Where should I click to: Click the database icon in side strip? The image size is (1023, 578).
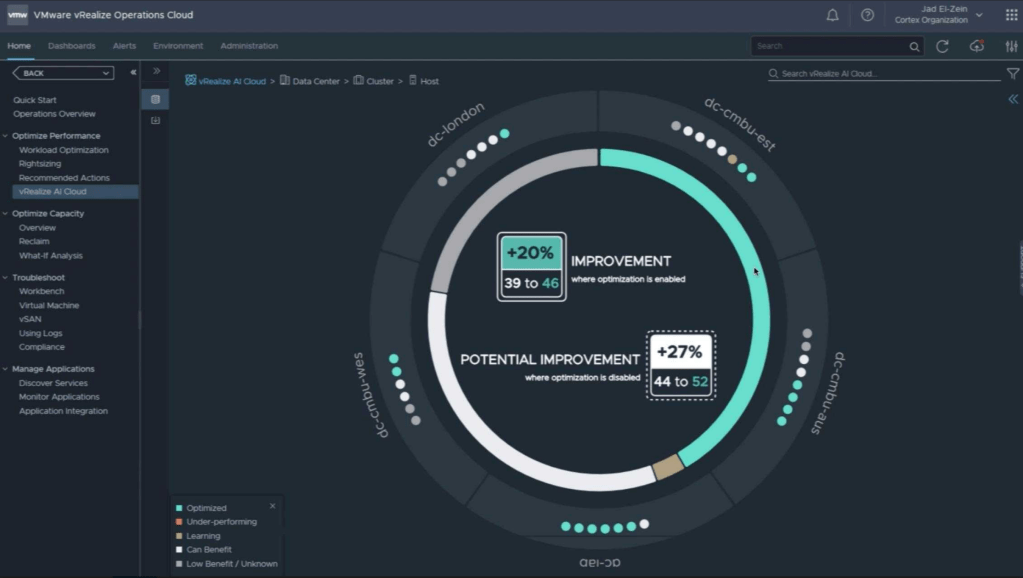155,99
